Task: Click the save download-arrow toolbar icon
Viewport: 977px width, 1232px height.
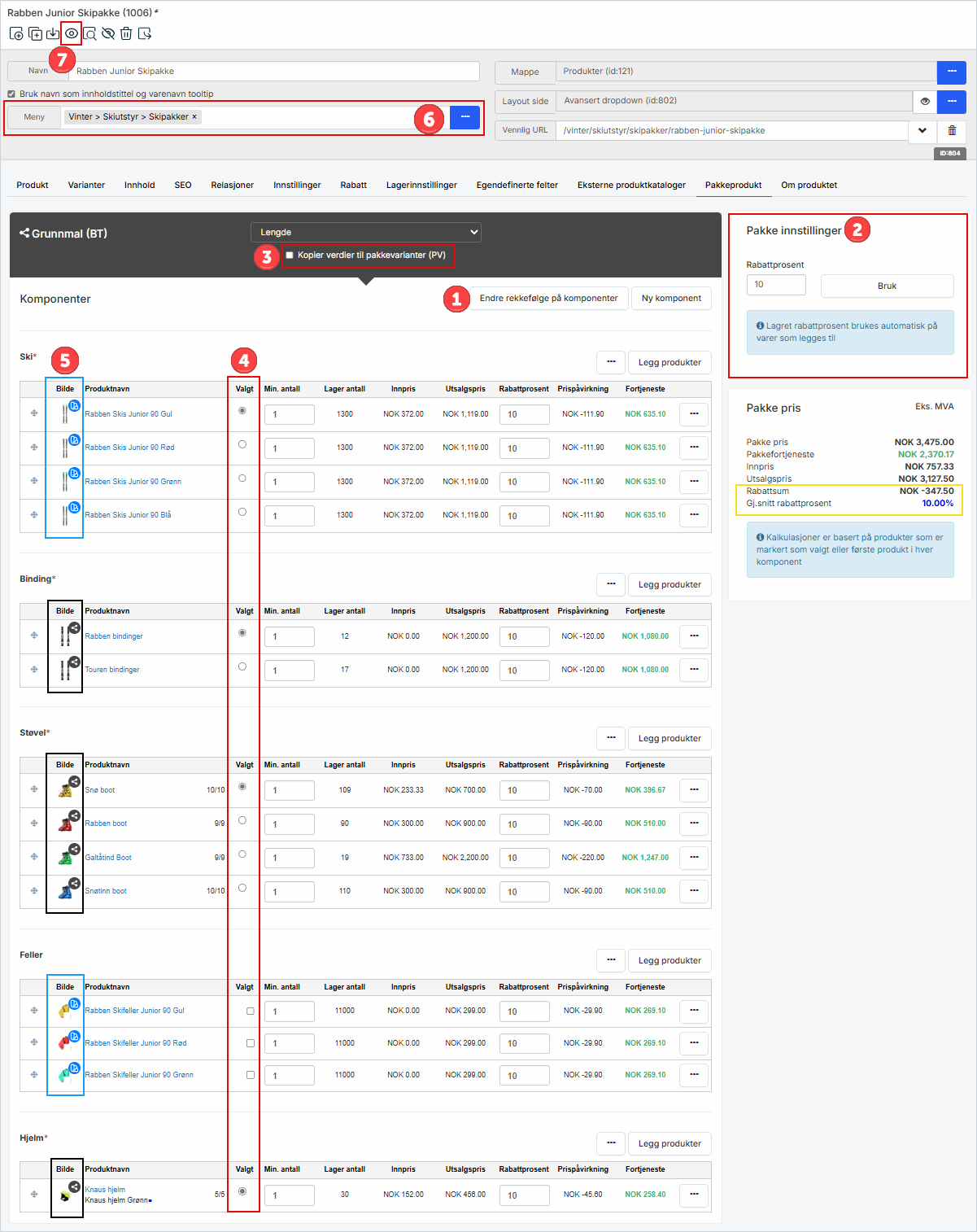Action: [53, 33]
